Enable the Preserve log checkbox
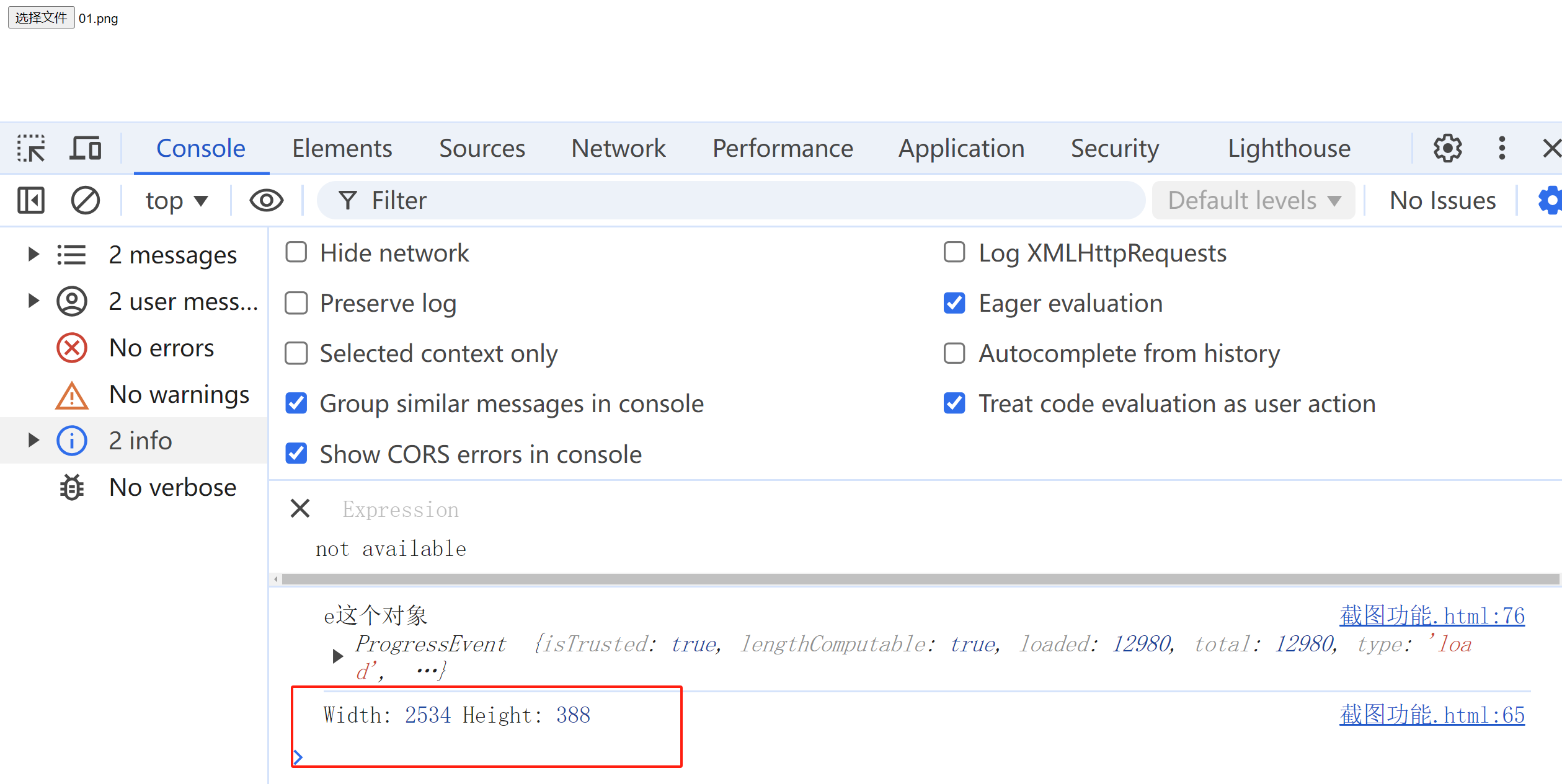1562x784 pixels. pos(296,304)
